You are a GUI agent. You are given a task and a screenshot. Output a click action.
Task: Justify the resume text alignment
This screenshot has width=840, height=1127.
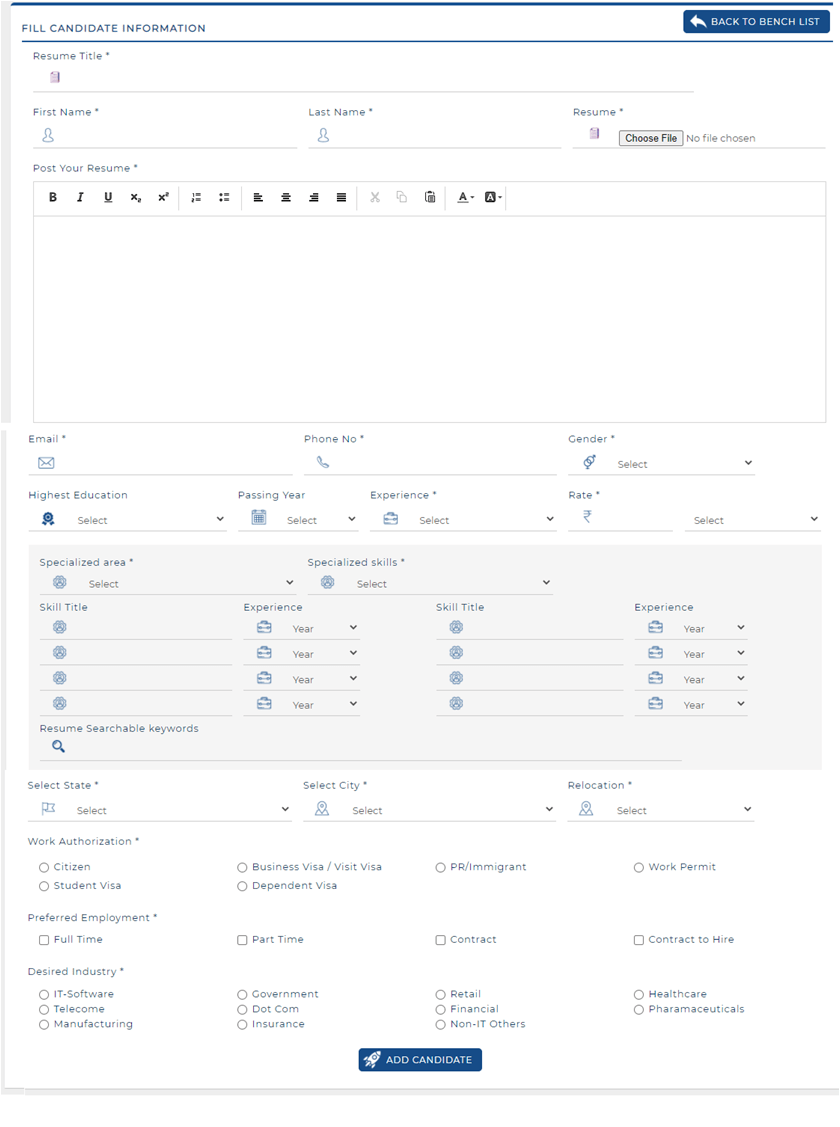pos(339,197)
